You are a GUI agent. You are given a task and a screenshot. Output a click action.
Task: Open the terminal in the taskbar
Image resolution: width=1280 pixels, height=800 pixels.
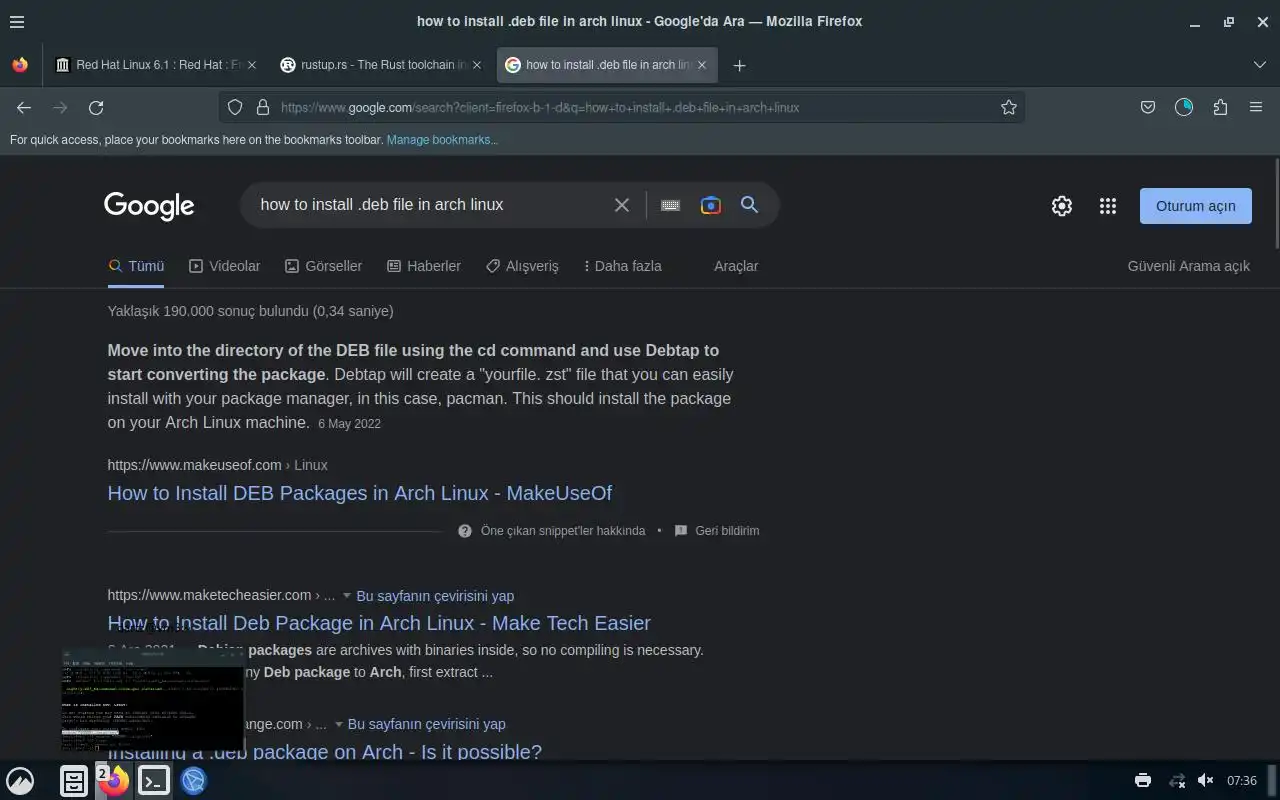tap(154, 781)
